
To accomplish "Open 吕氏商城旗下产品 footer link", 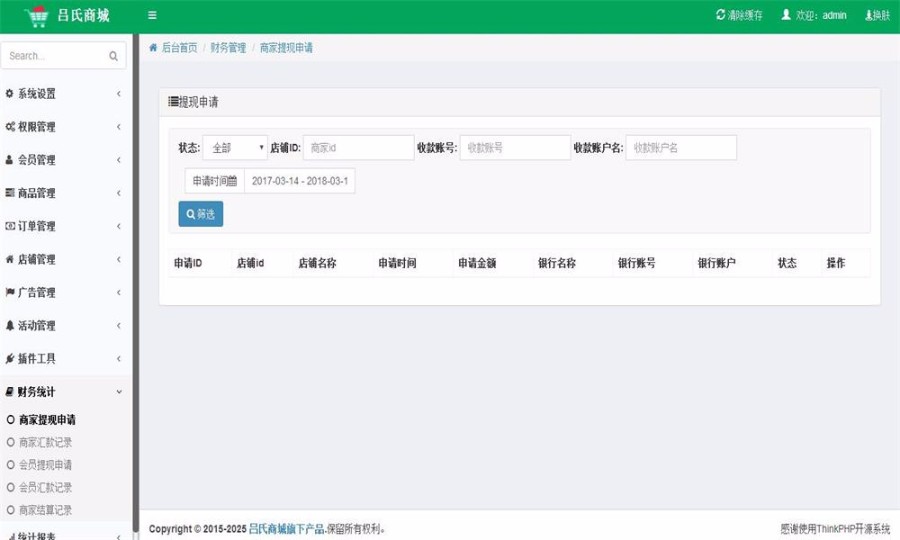I will 286,529.
